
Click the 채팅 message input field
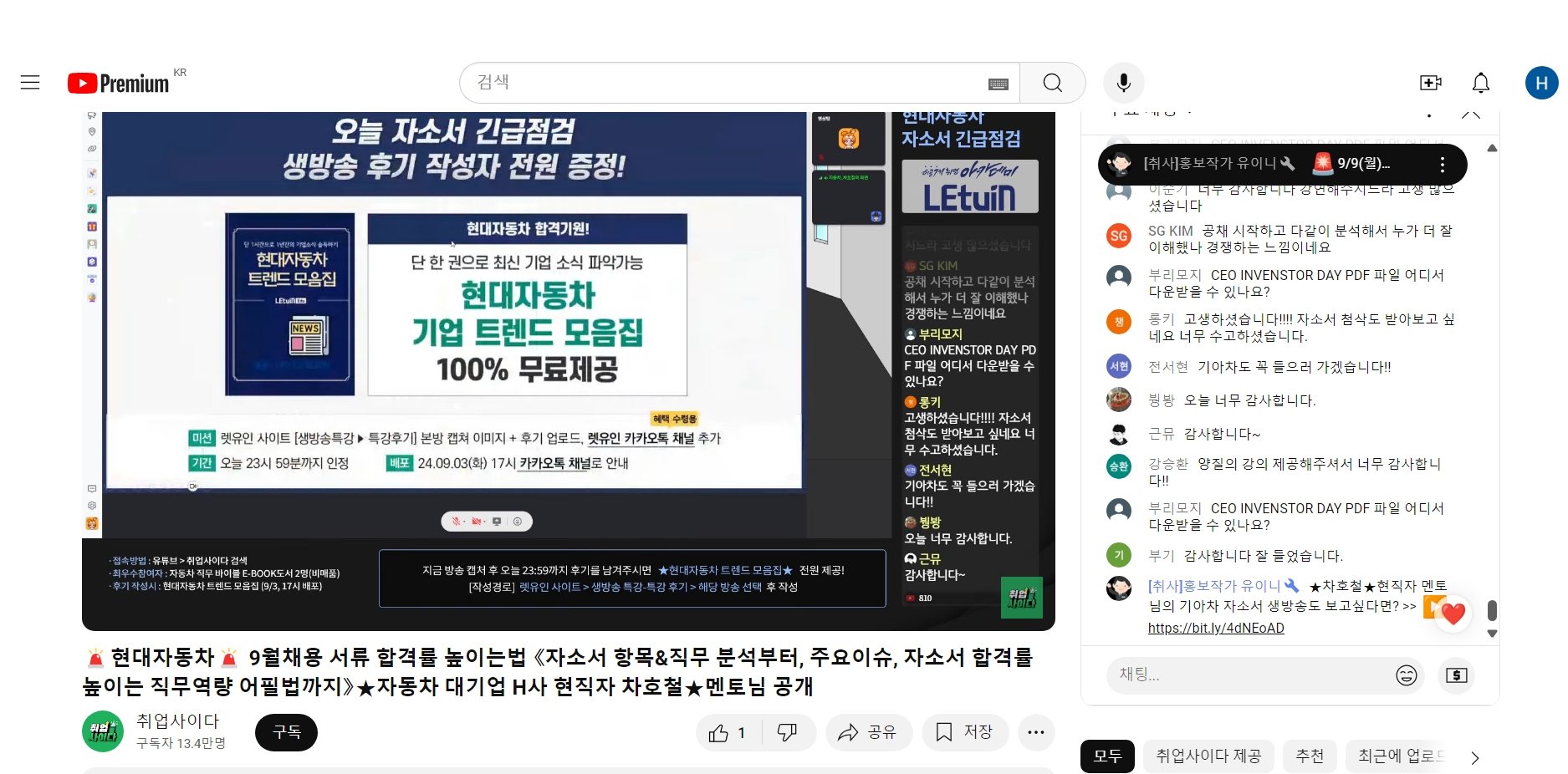click(x=1246, y=675)
